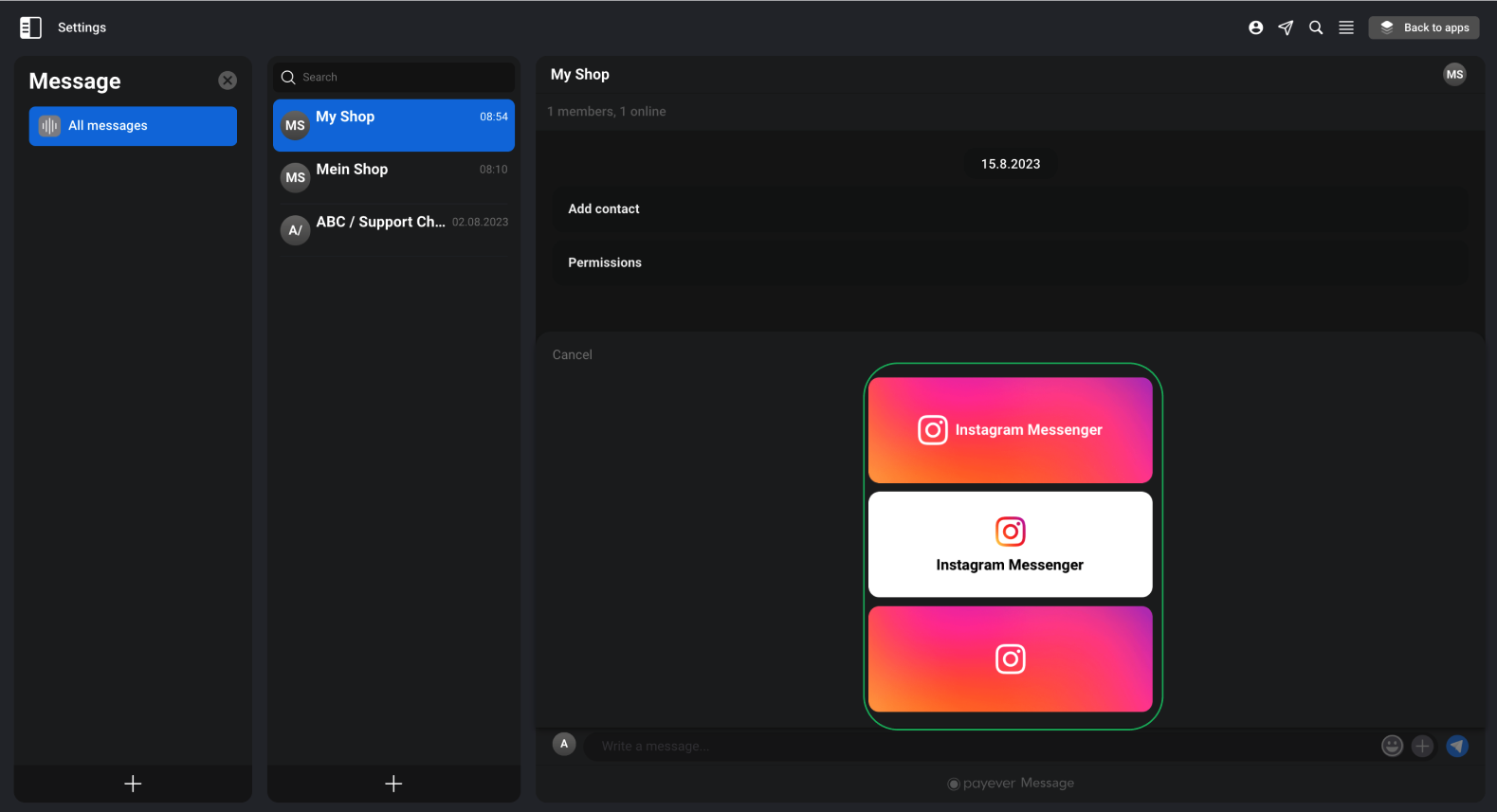Select the gradient Instagram icon-only card
This screenshot has height=812, width=1497.
[x=1011, y=659]
